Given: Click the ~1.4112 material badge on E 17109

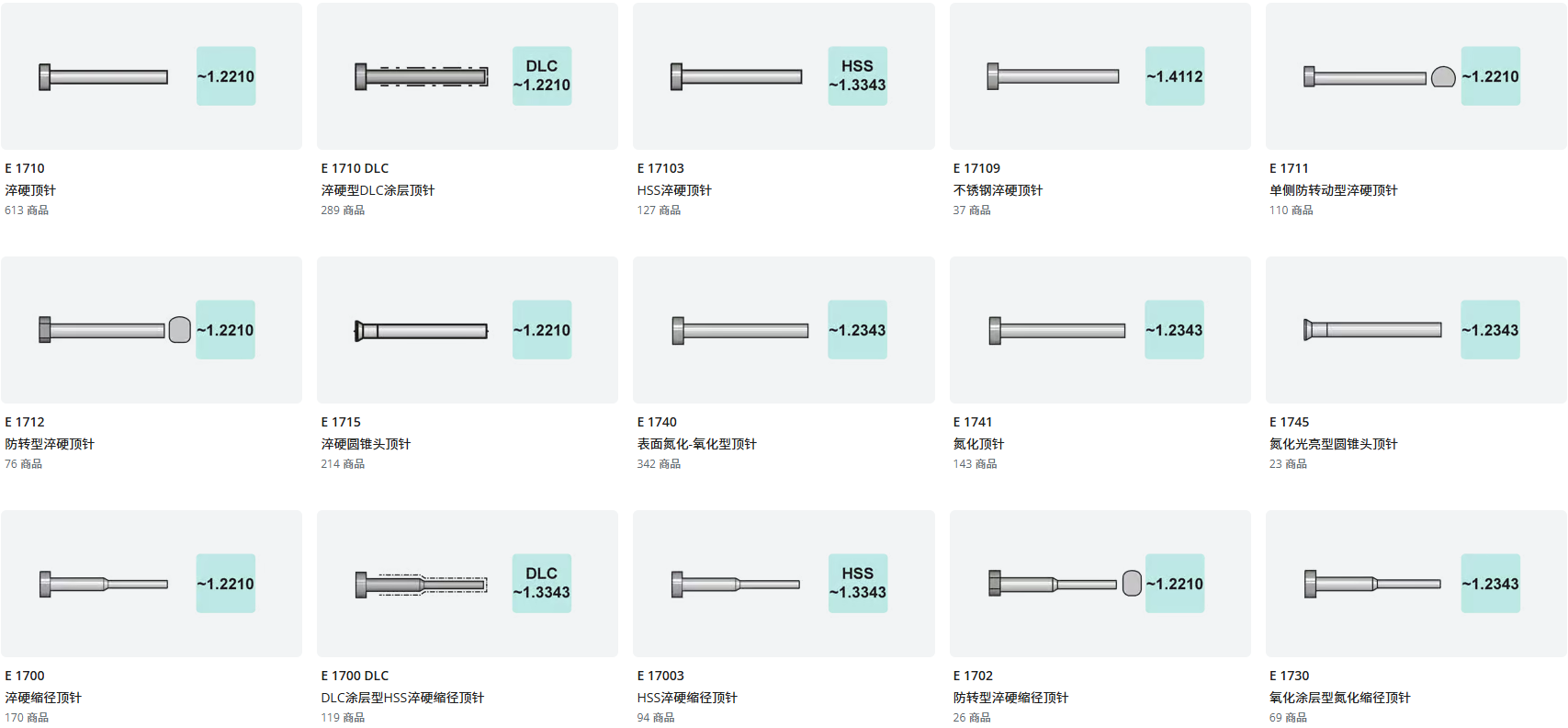Looking at the screenshot, I should [x=1174, y=75].
